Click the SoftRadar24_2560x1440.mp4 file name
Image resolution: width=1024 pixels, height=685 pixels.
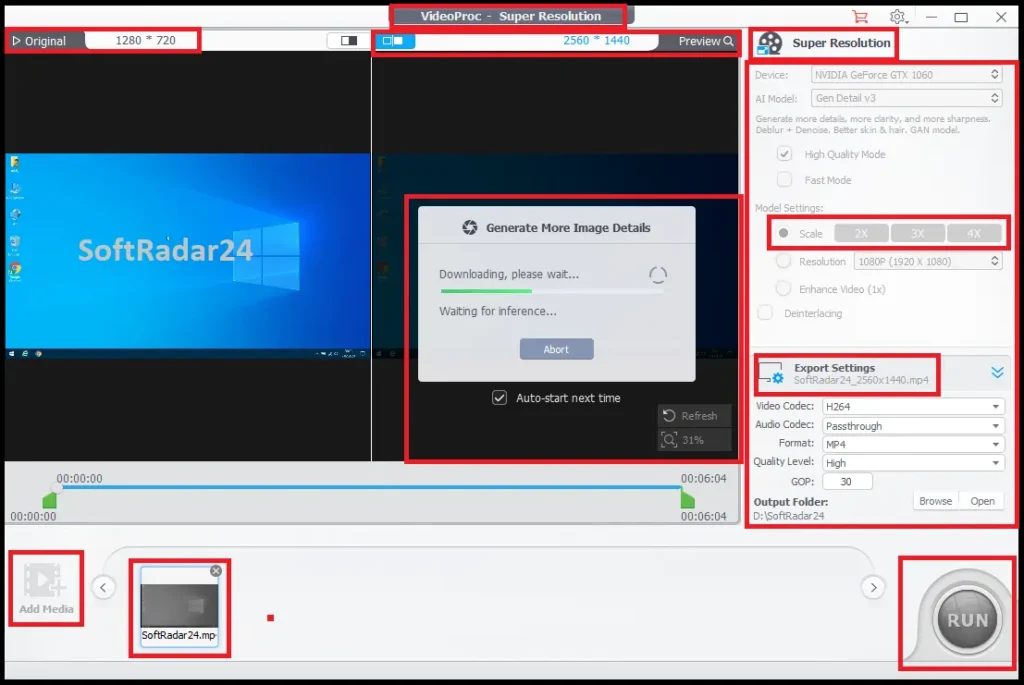tap(861, 380)
